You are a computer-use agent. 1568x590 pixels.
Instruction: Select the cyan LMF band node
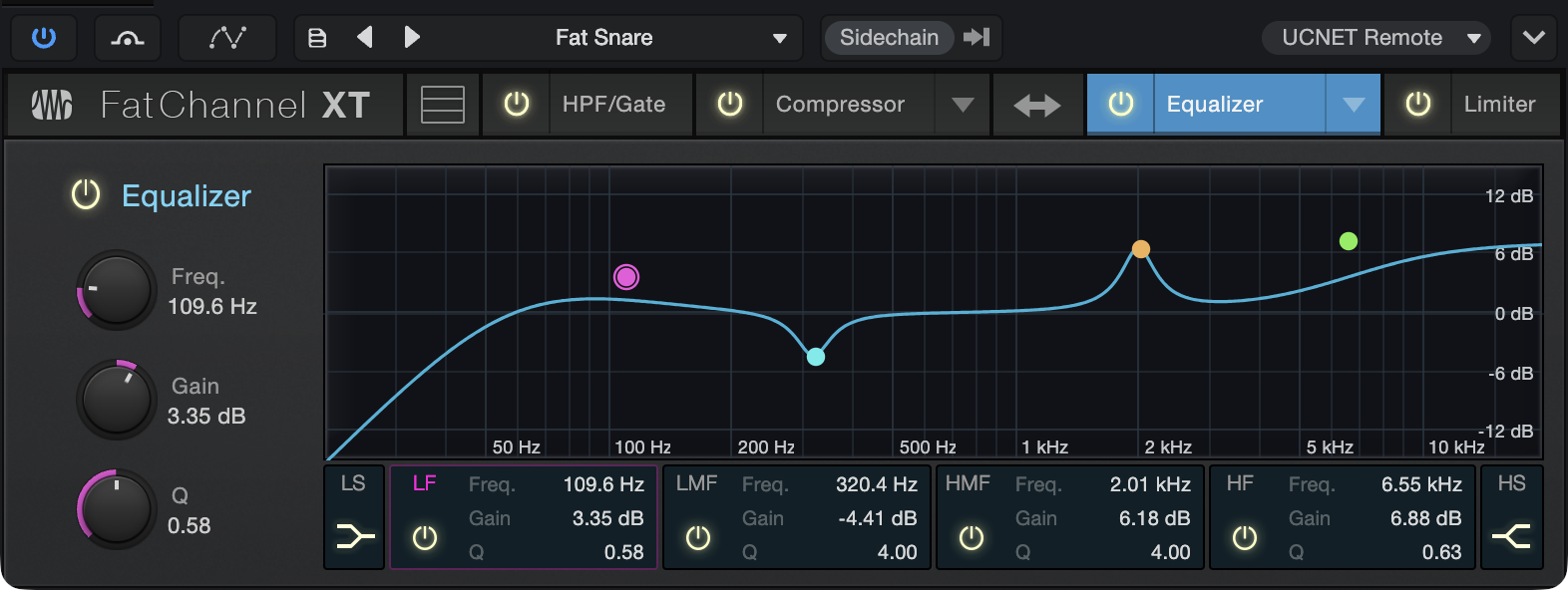(x=816, y=357)
